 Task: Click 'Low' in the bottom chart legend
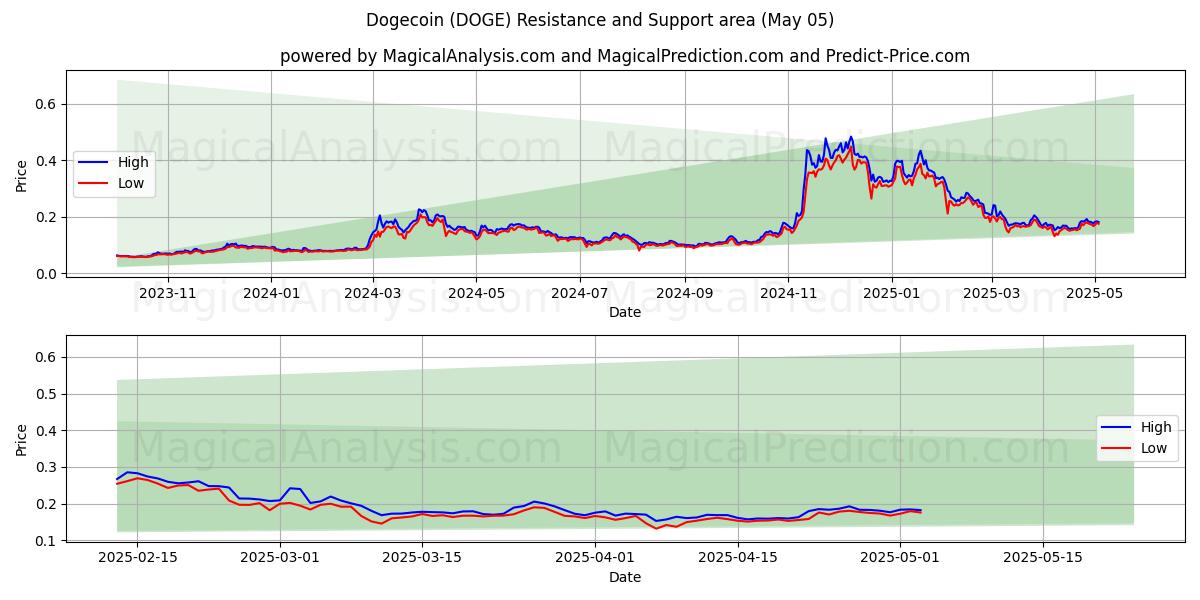click(1154, 448)
